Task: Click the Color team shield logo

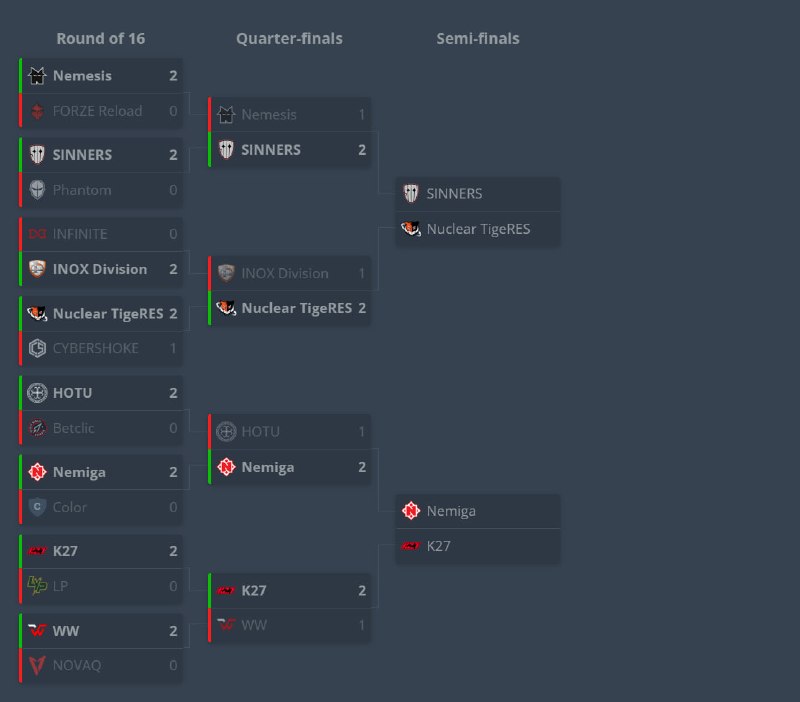Action: 37,507
